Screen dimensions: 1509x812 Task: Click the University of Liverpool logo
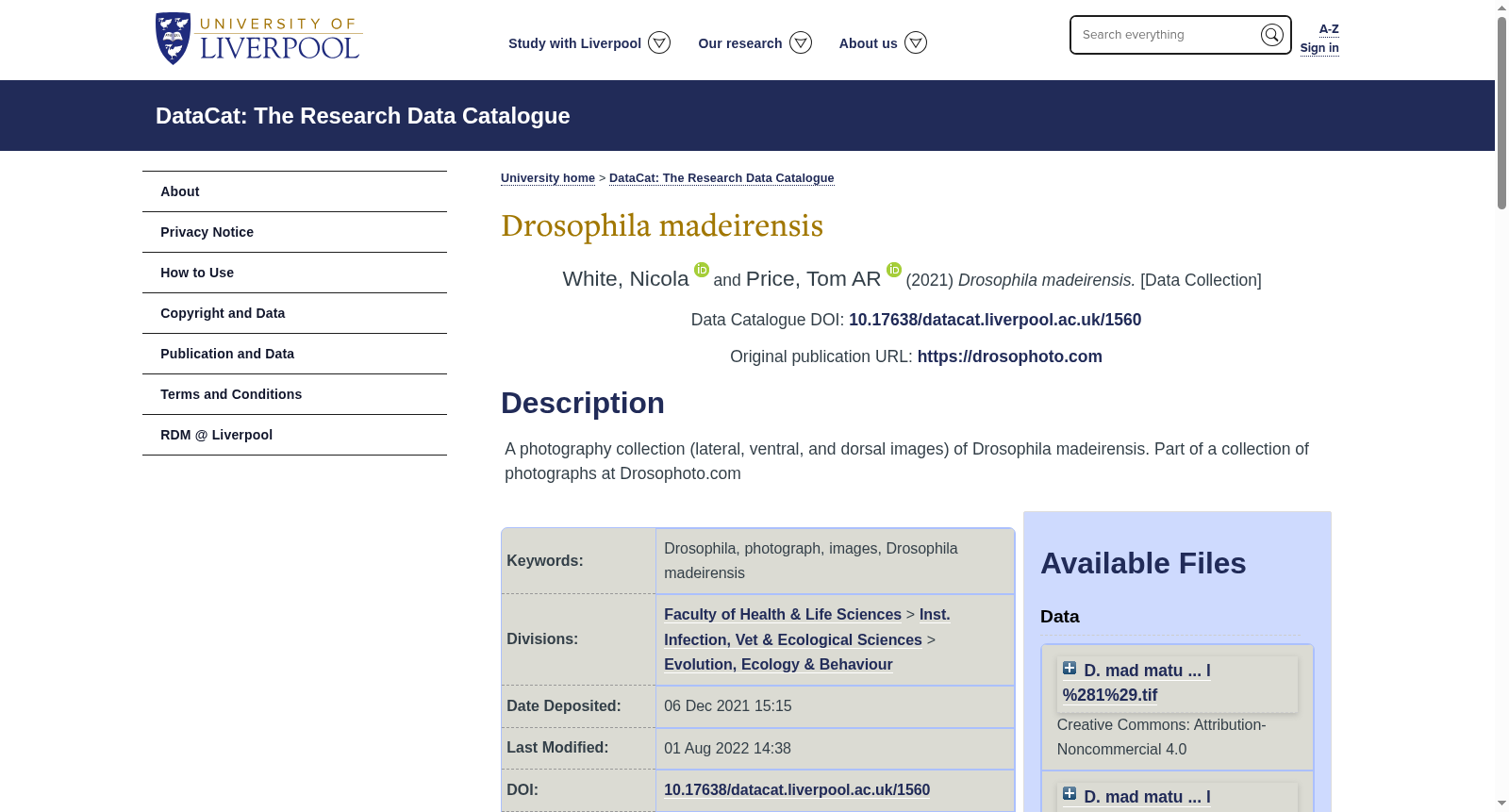[258, 39]
